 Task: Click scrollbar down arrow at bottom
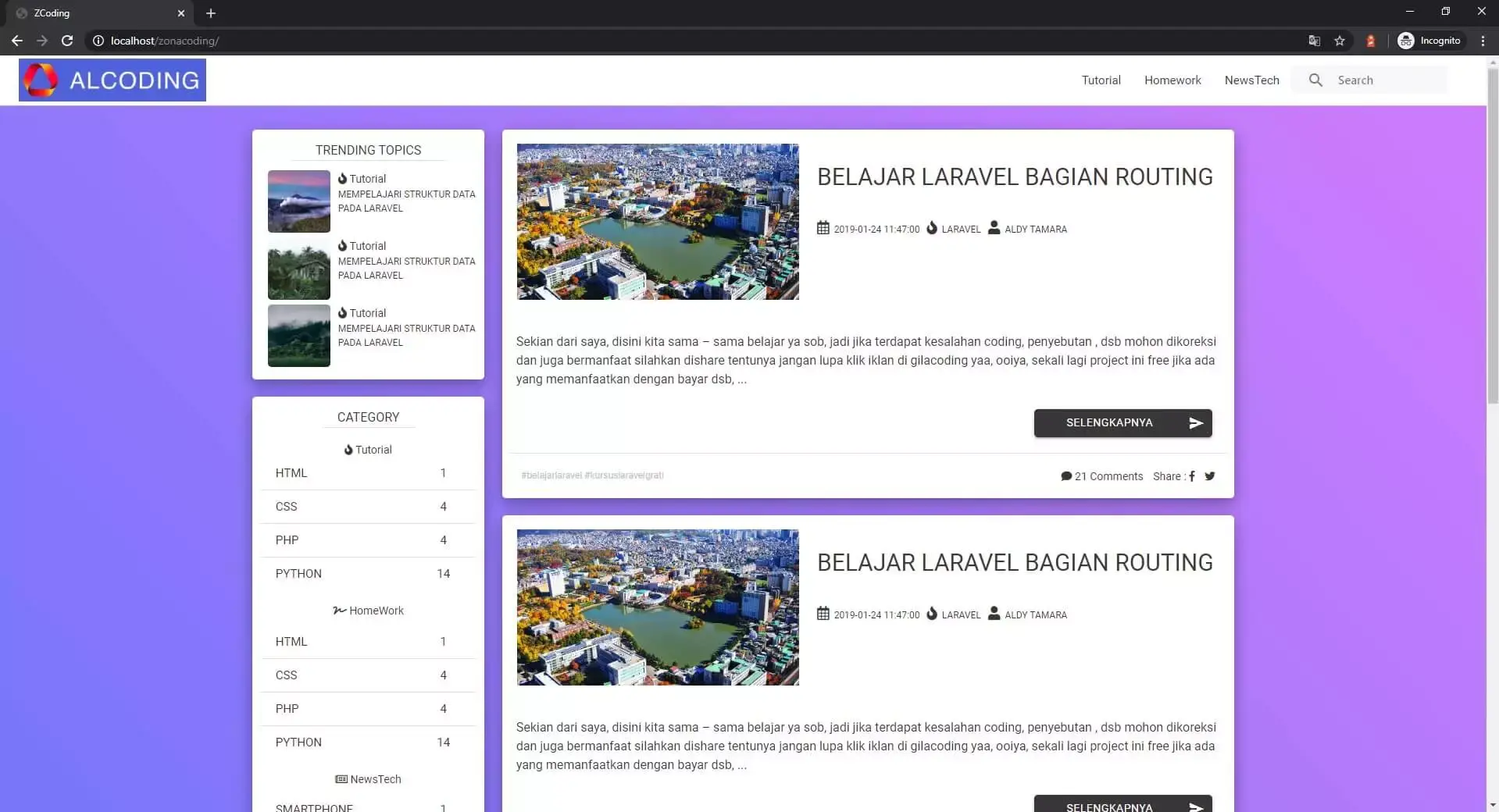(x=1493, y=804)
